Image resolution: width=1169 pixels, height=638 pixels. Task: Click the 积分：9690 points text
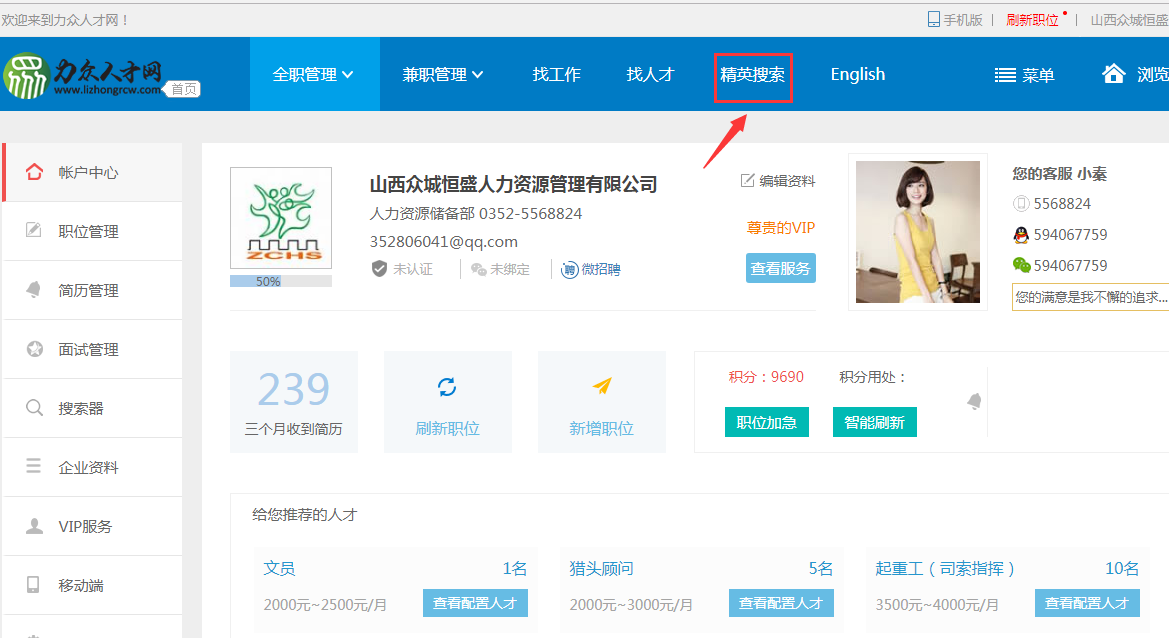[x=766, y=376]
